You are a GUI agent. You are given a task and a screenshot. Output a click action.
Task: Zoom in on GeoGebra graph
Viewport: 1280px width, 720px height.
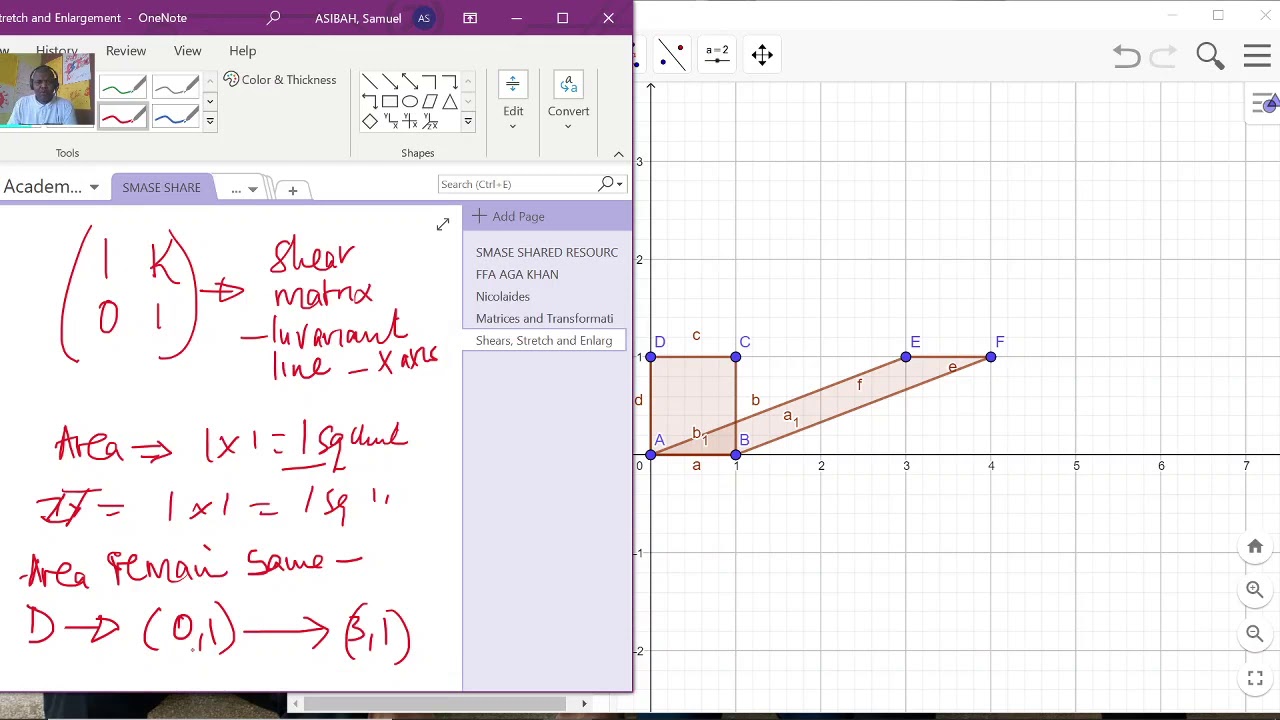(x=1255, y=590)
